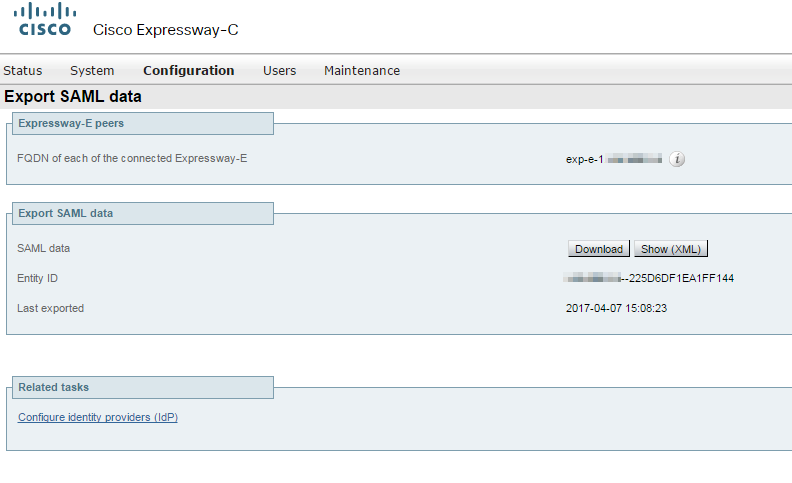Open the Configuration menu
792x483 pixels.
(x=188, y=71)
